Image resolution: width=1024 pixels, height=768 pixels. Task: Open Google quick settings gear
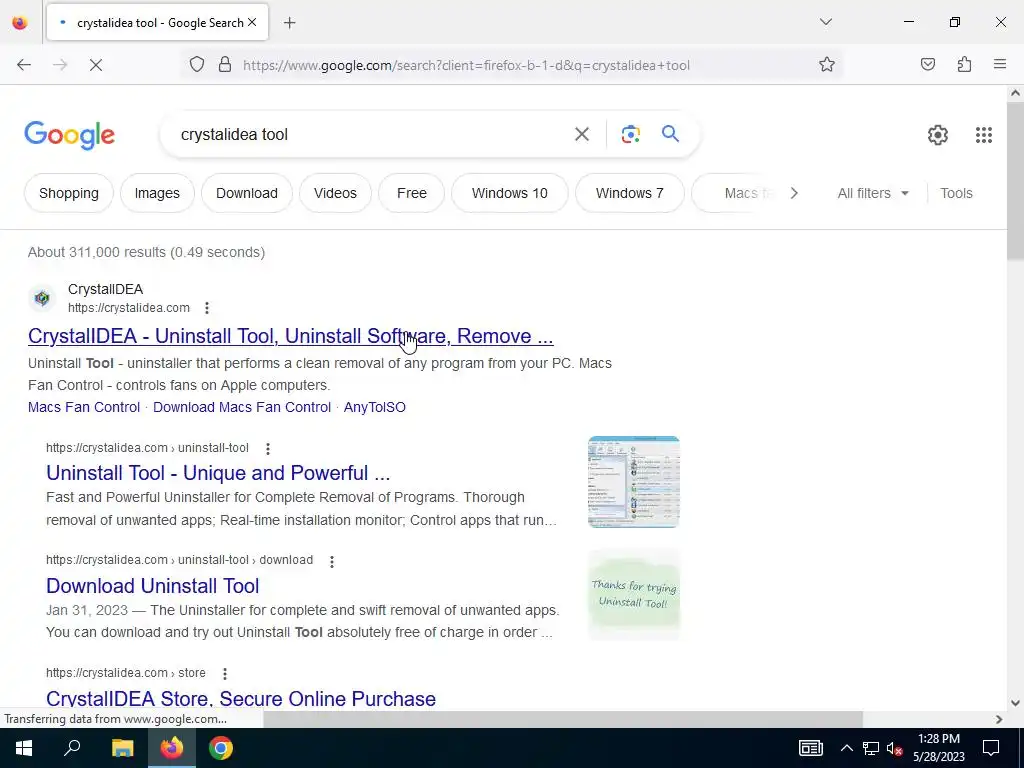click(x=938, y=135)
